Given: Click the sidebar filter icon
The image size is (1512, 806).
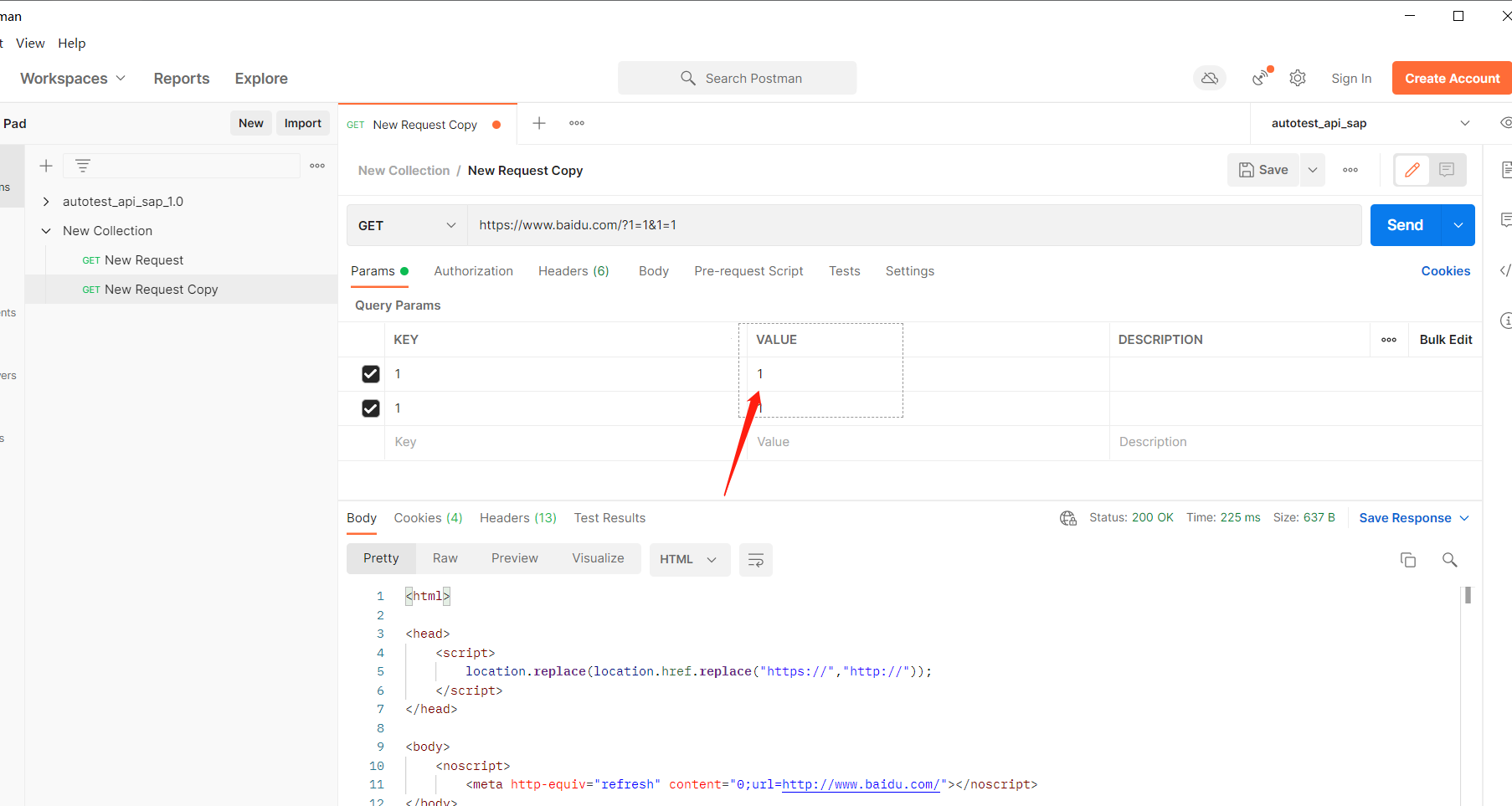Looking at the screenshot, I should [82, 166].
